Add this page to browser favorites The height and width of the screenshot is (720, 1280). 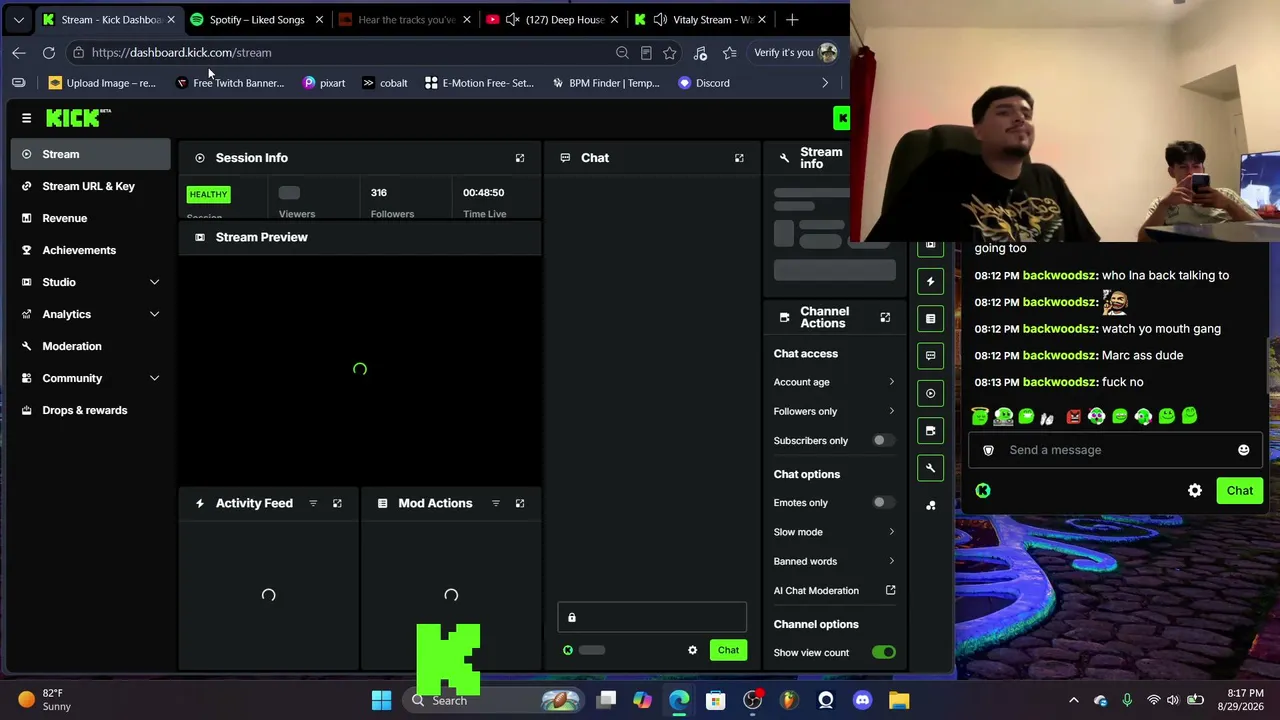670,52
